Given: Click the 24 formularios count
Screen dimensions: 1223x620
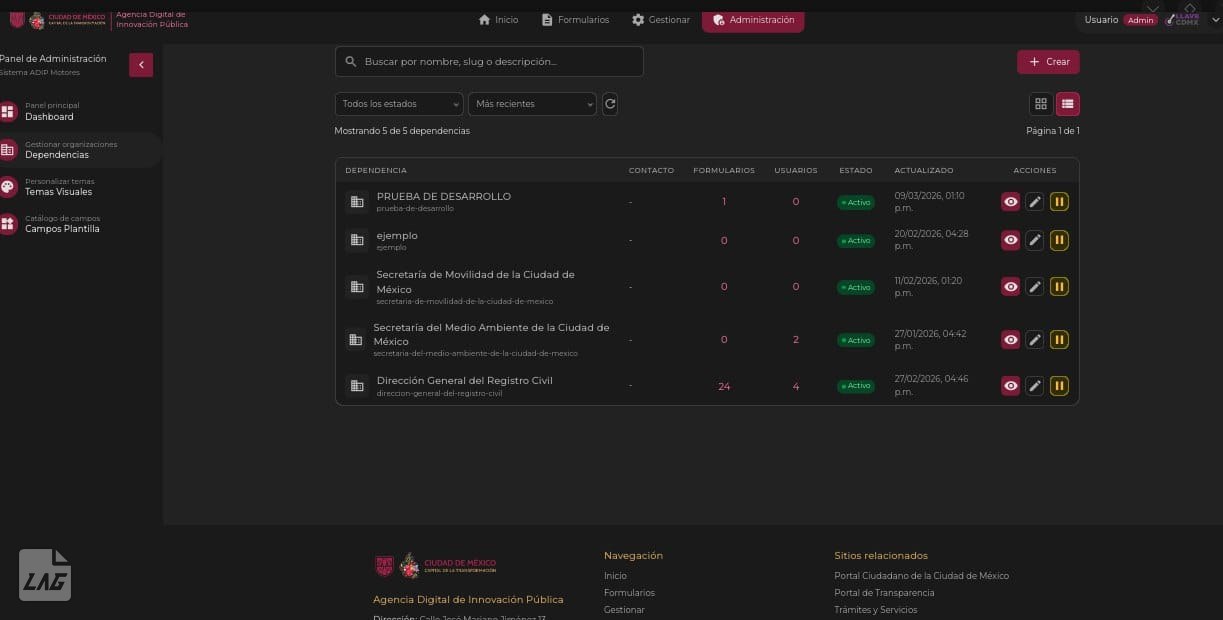Looking at the screenshot, I should coord(724,387).
